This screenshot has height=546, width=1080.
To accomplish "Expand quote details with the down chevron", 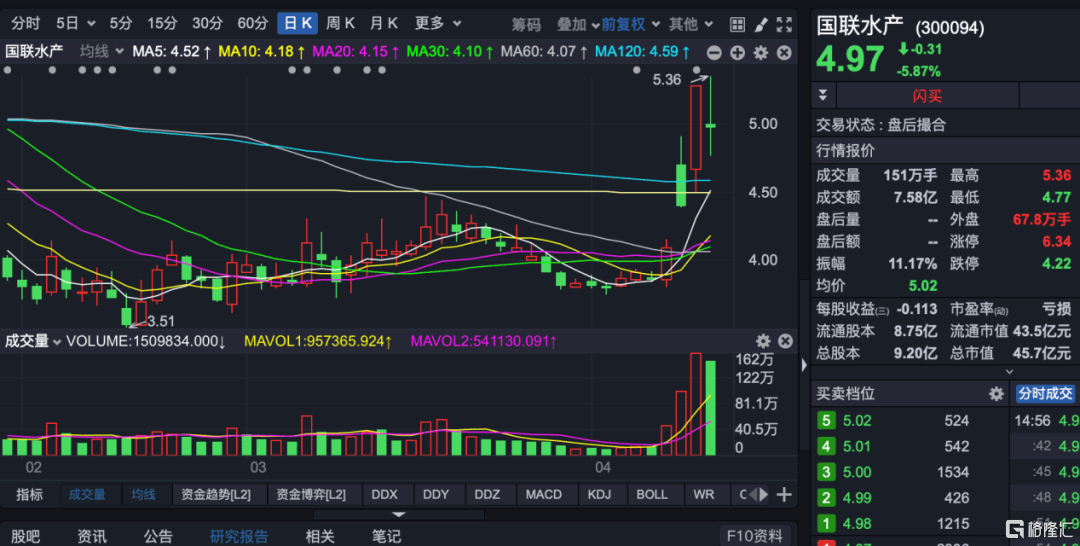I will 1010,372.
